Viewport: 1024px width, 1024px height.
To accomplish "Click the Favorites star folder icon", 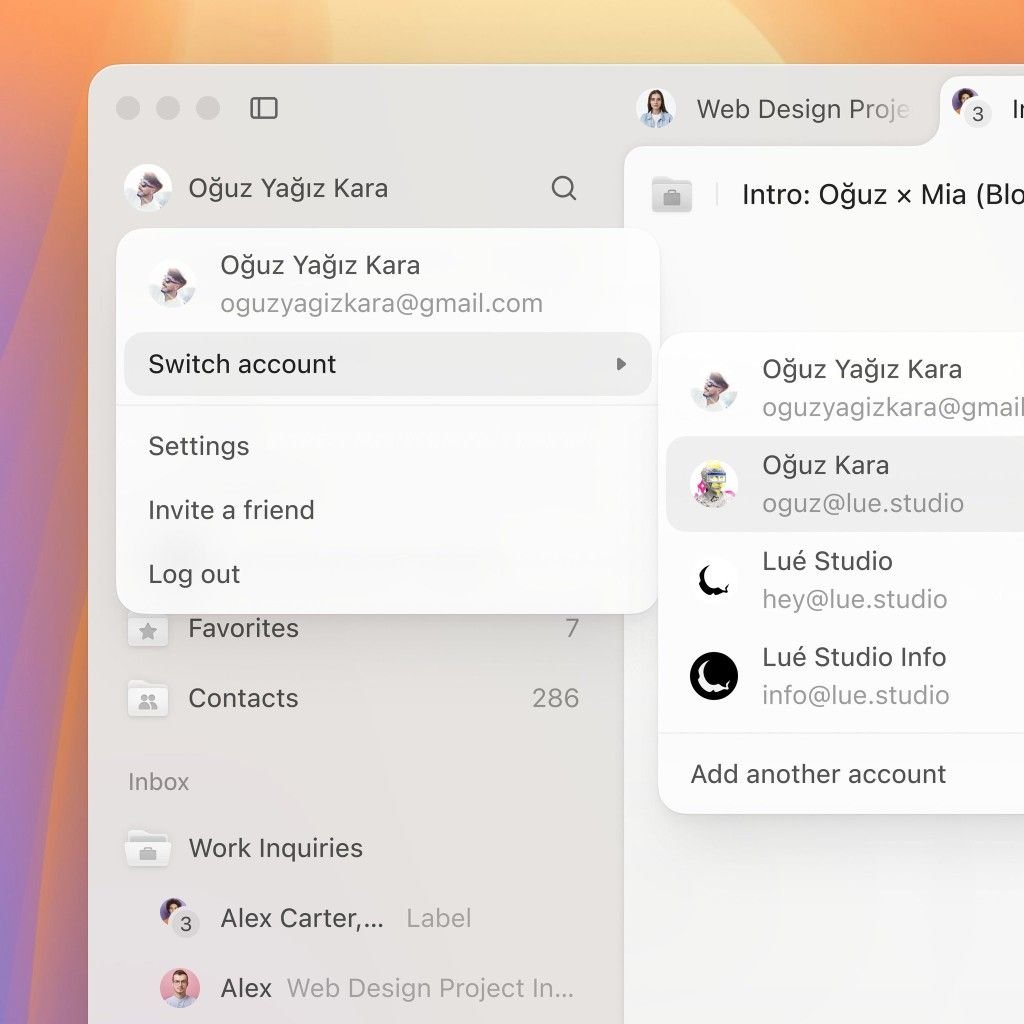I will (x=148, y=630).
